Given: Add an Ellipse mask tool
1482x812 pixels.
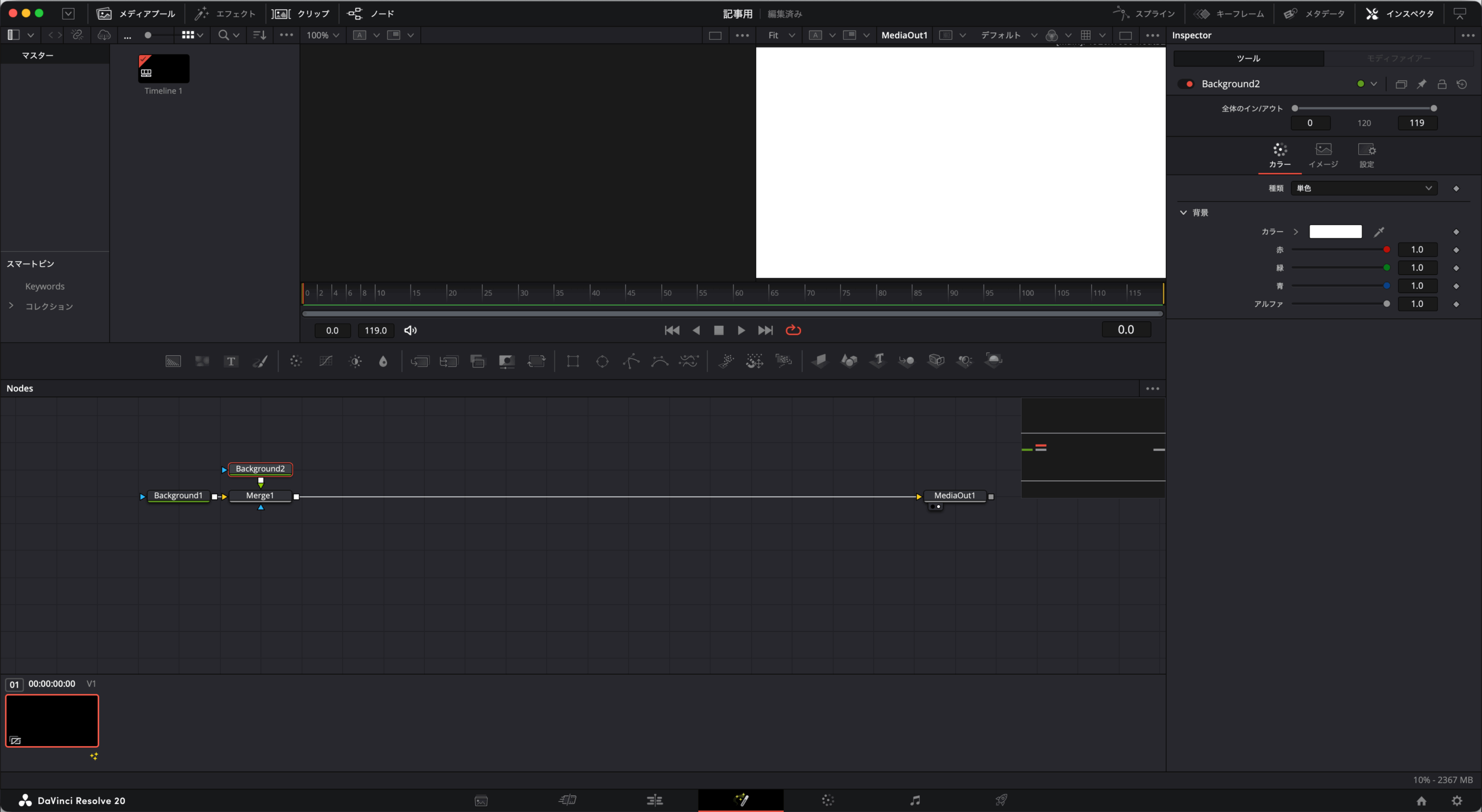Looking at the screenshot, I should pyautogui.click(x=602, y=362).
